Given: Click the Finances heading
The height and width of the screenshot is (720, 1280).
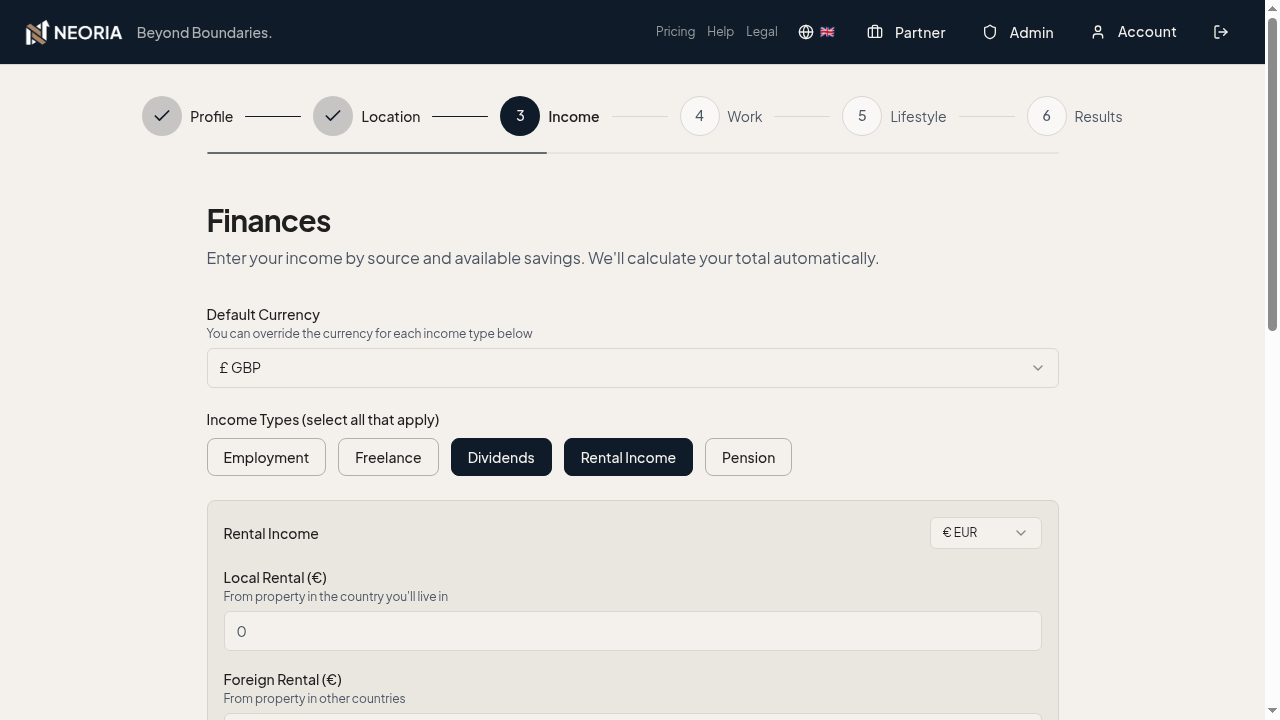Looking at the screenshot, I should coord(268,221).
